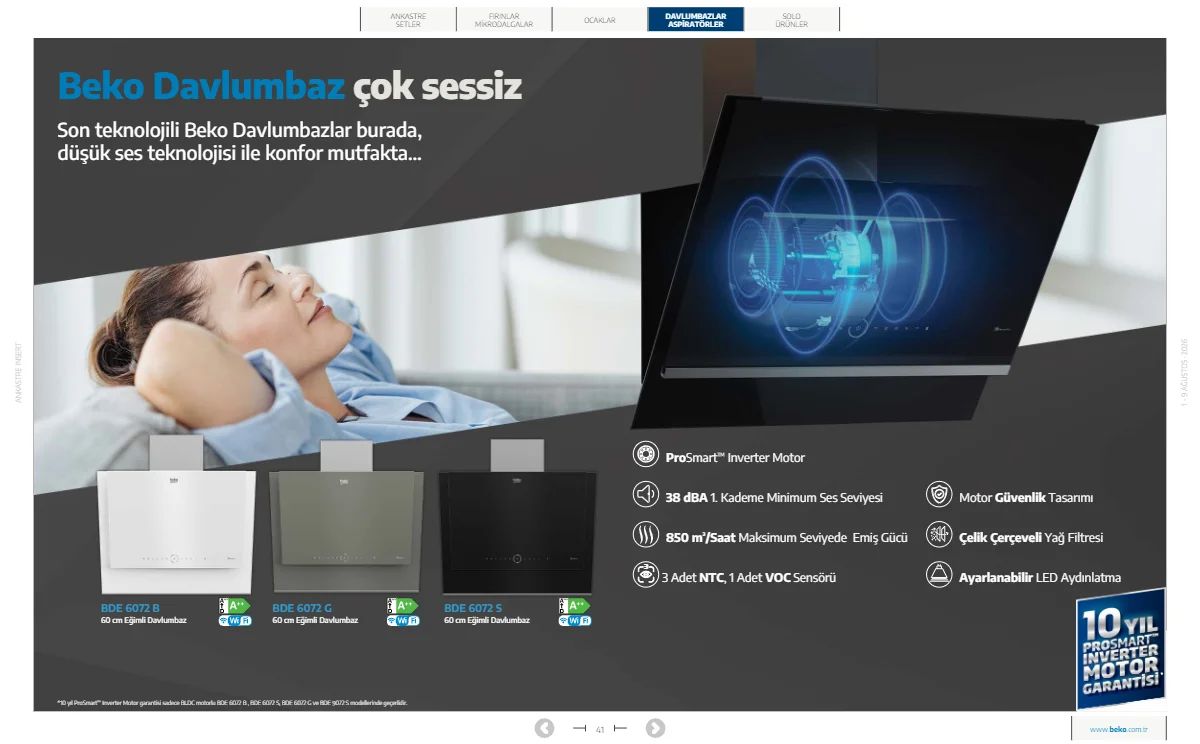Switch to Fırınlar Mikrodalgalar tab
This screenshot has height=744, width=1200.
[x=504, y=20]
